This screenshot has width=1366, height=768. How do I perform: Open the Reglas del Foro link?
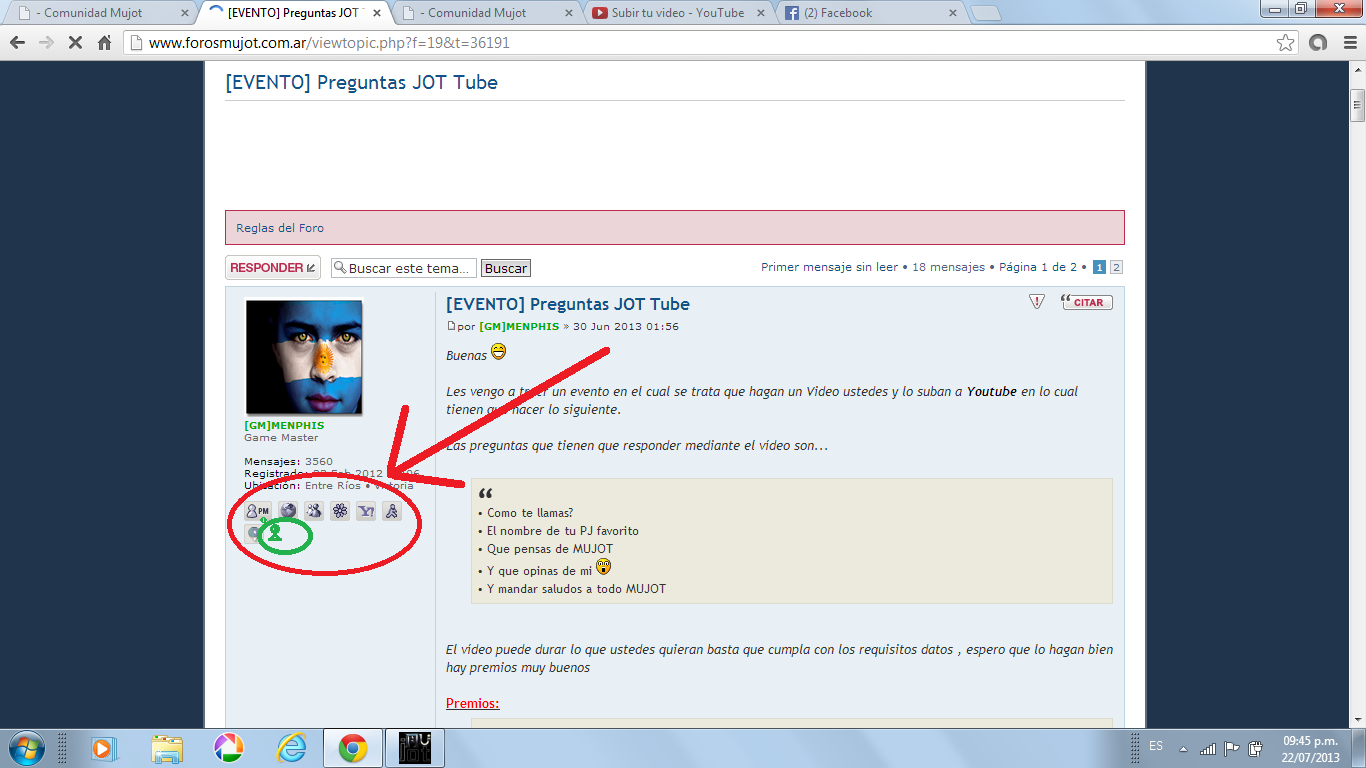pos(280,228)
